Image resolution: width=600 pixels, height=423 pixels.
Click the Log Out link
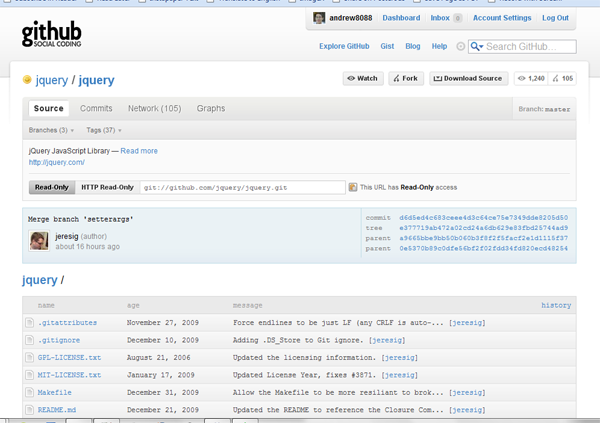[555, 18]
